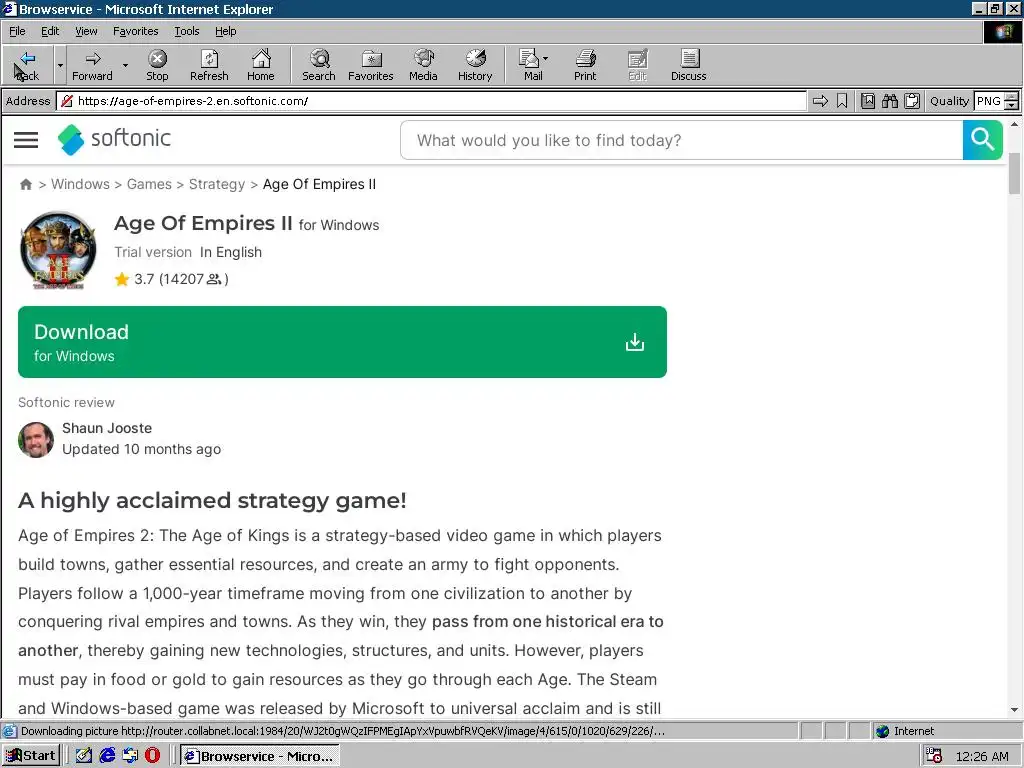Open the Forward history dropdown arrow
The width and height of the screenshot is (1024, 768).
point(125,65)
